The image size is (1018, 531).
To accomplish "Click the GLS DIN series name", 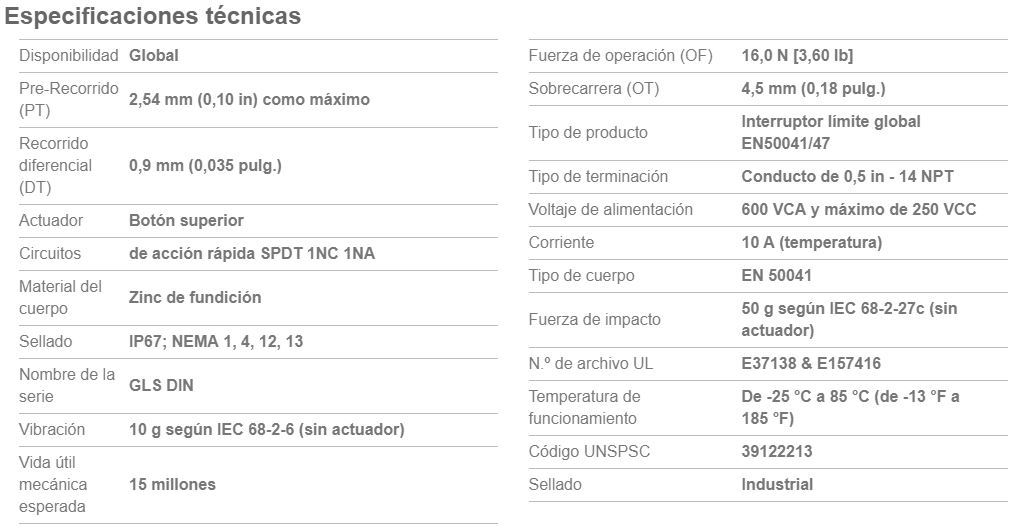I will [x=161, y=386].
